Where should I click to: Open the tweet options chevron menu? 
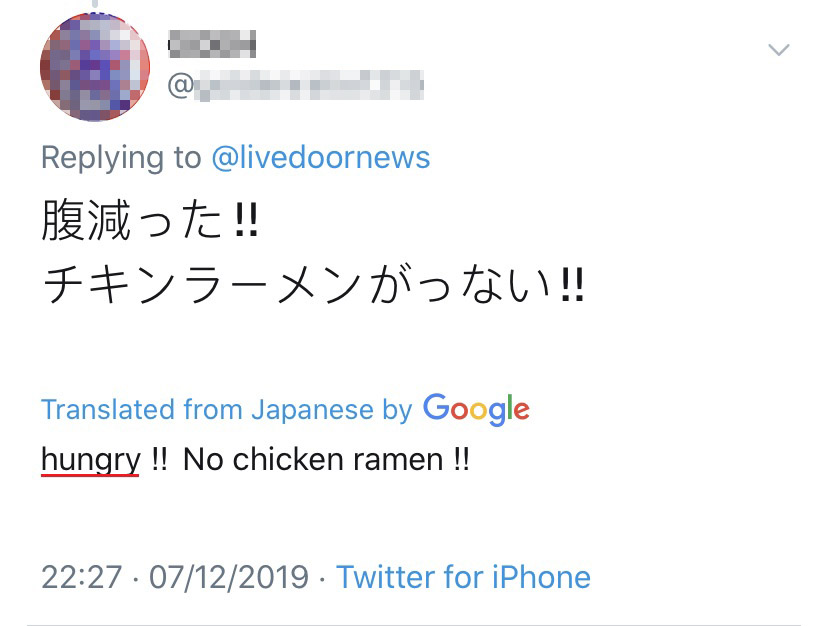tap(778, 50)
